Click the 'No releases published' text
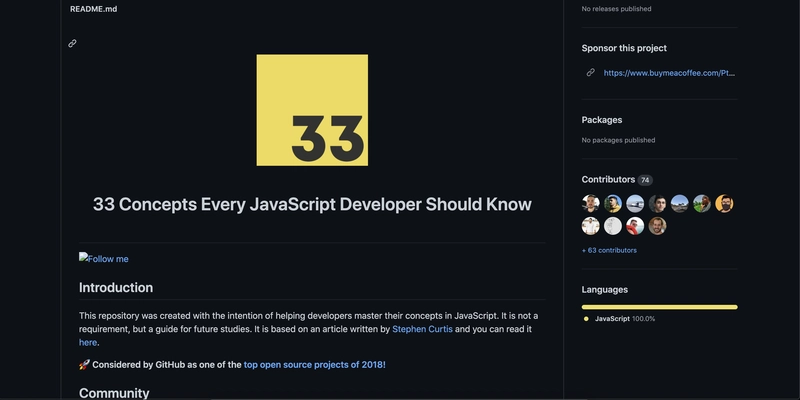The image size is (800, 400). point(616,9)
